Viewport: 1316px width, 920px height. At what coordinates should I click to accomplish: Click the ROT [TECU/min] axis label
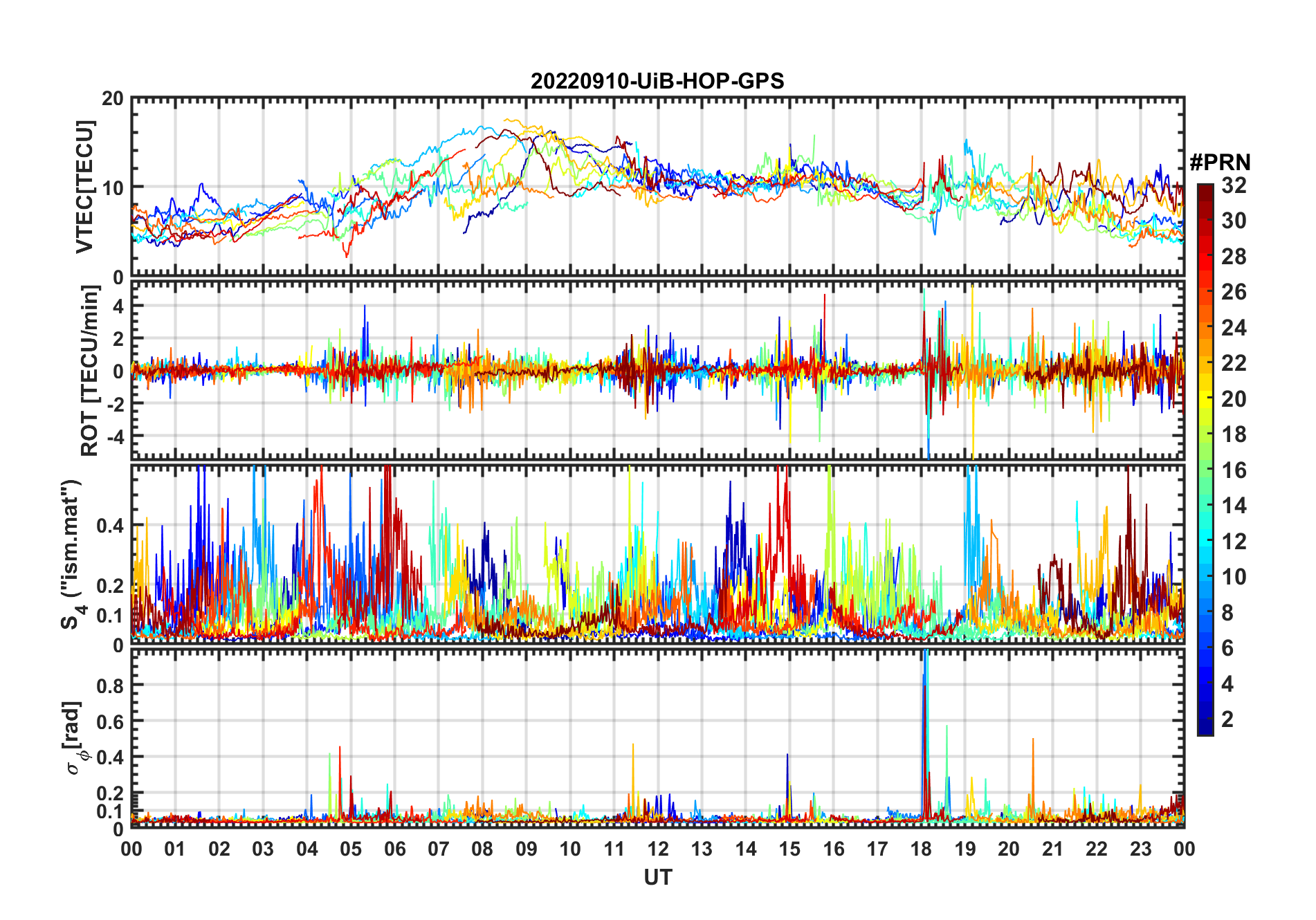(89, 371)
